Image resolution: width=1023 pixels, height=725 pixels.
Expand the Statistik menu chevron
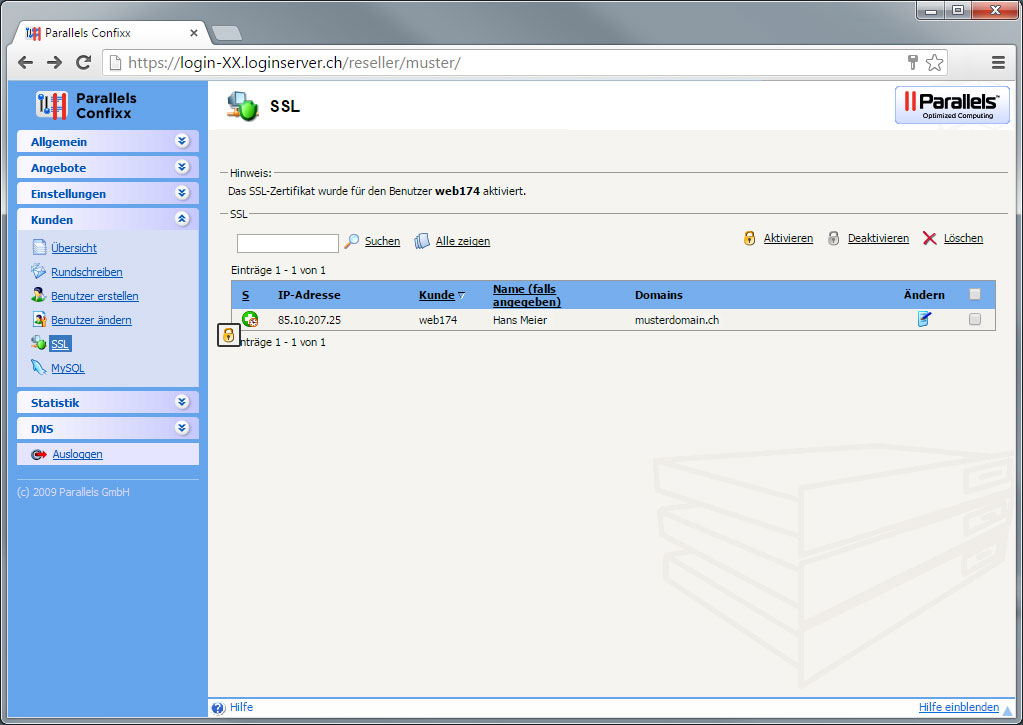182,402
